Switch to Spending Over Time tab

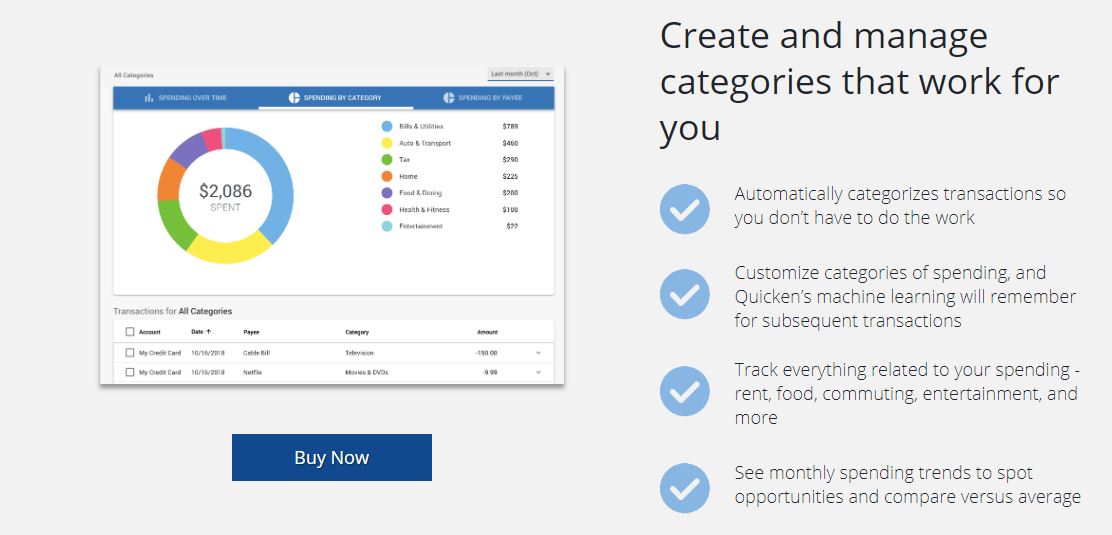coord(186,98)
